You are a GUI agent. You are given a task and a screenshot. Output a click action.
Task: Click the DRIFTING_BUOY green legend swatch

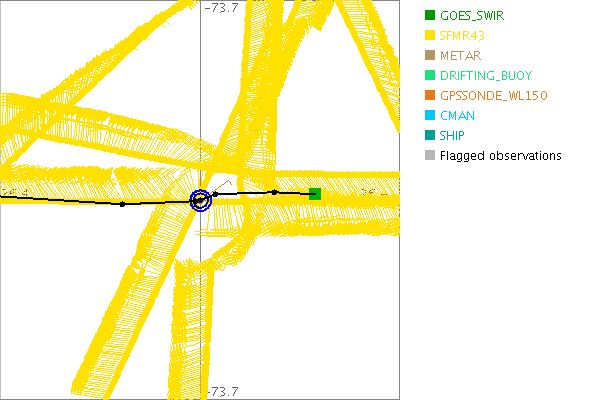pos(429,76)
